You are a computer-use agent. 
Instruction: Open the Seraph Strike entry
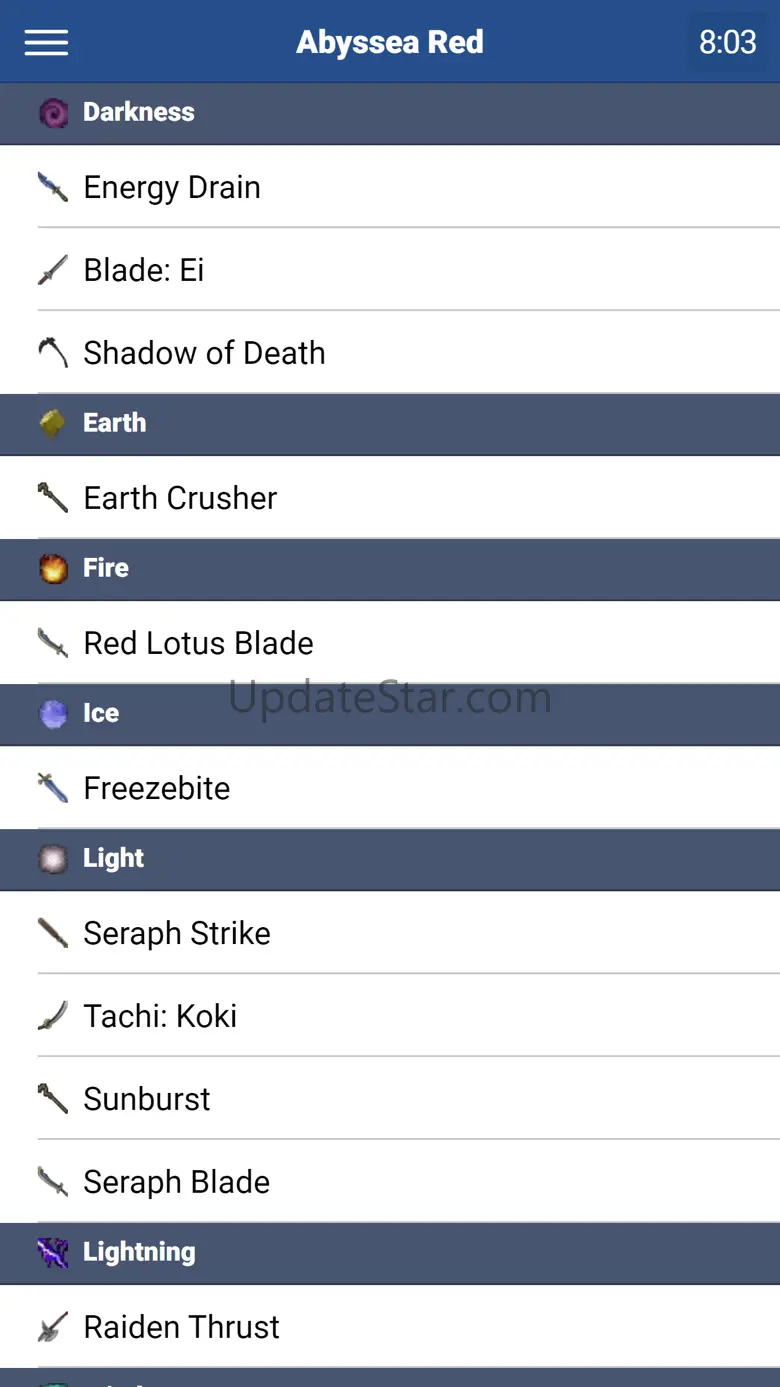pos(177,933)
